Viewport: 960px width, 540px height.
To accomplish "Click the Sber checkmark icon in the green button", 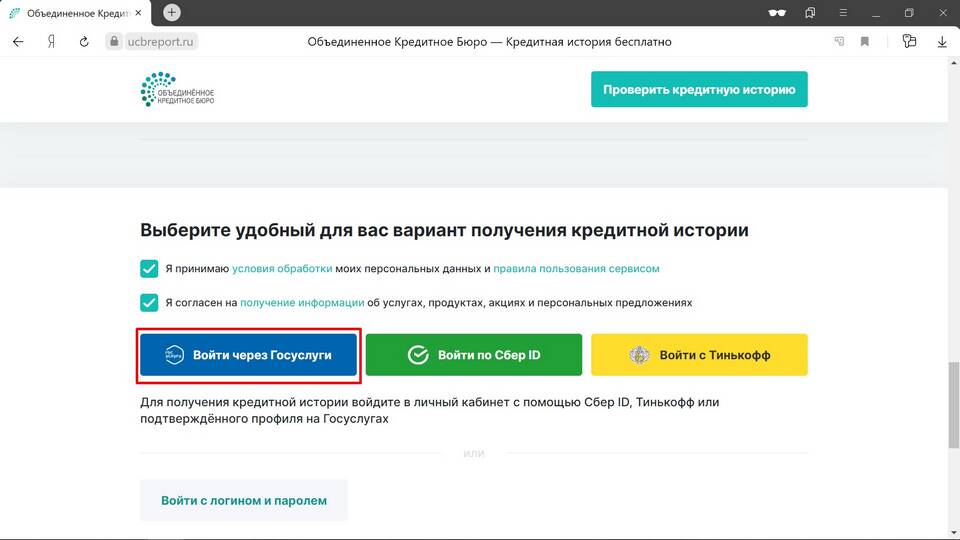I will 418,354.
